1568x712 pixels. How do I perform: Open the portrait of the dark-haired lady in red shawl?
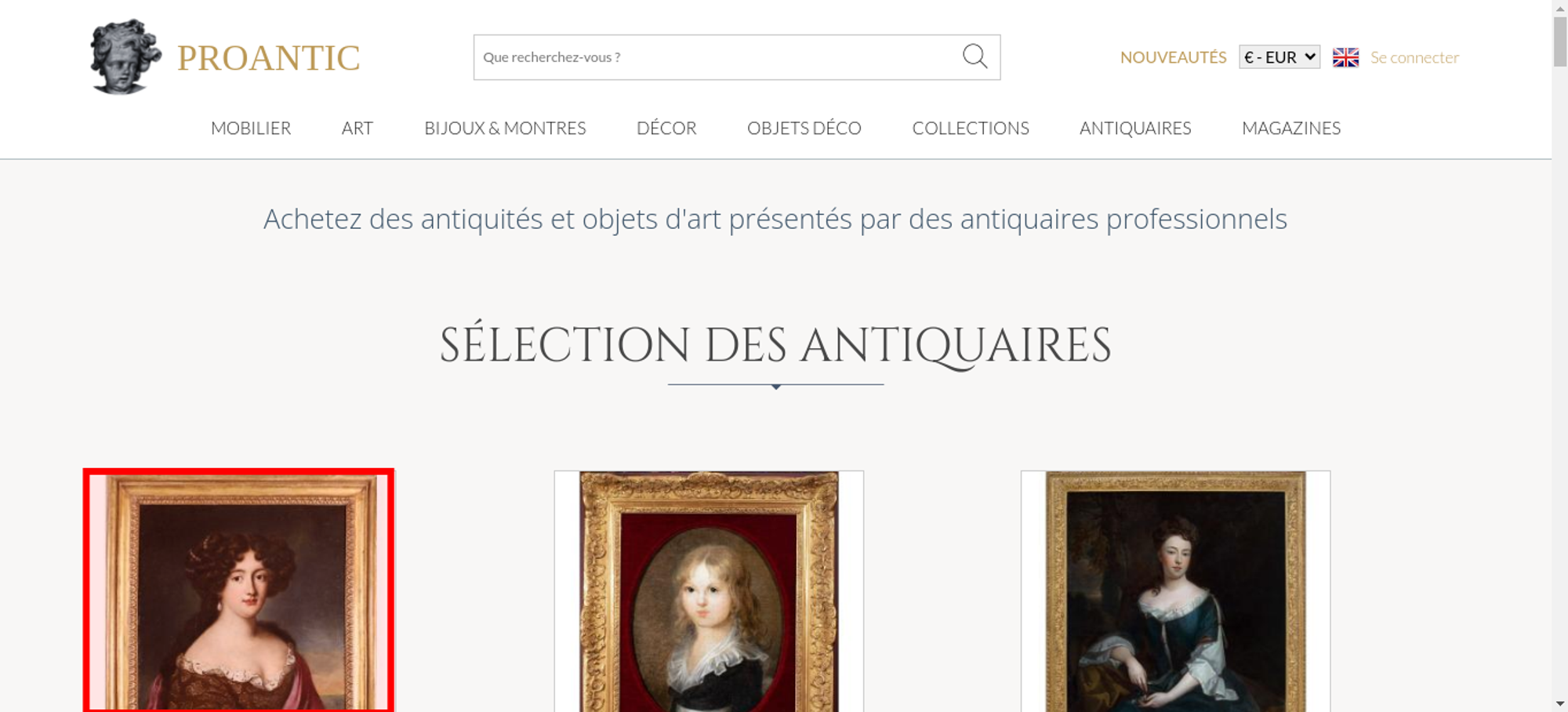click(238, 590)
